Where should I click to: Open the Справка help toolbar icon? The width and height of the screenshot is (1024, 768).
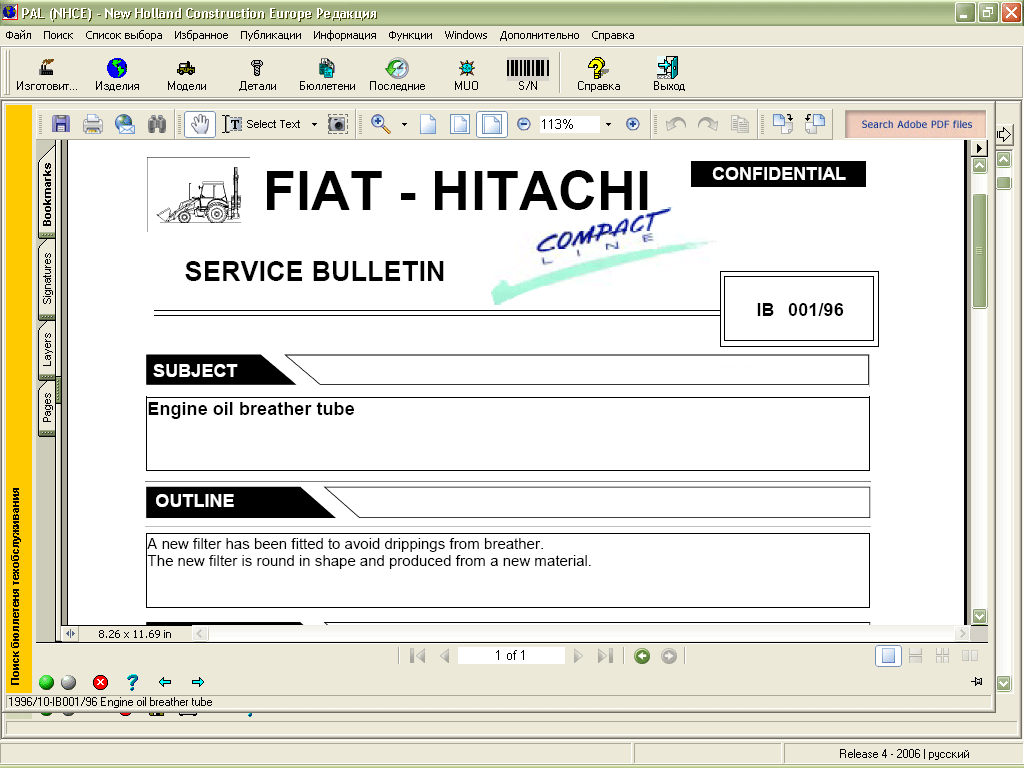[x=598, y=74]
